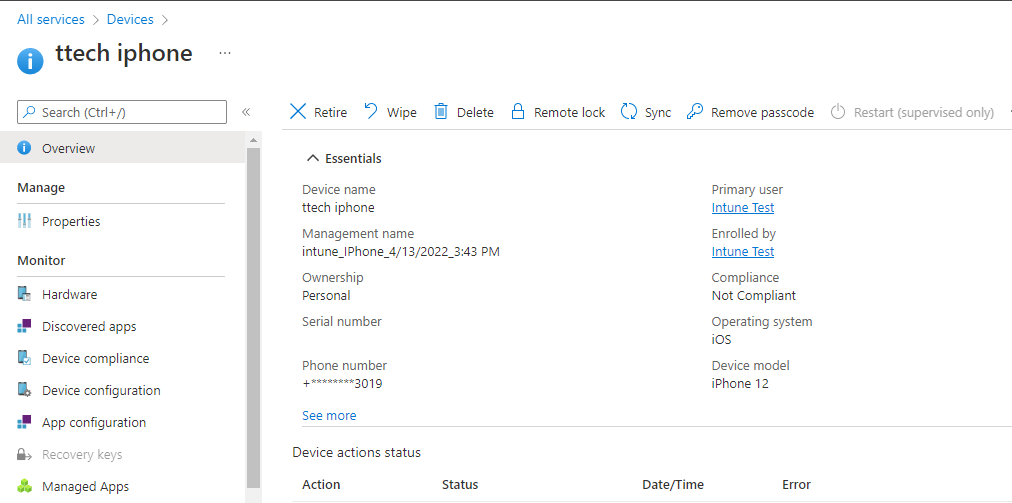Open the ellipsis menu beside ttech iphone
Viewport: 1012px width, 503px height.
[225, 53]
